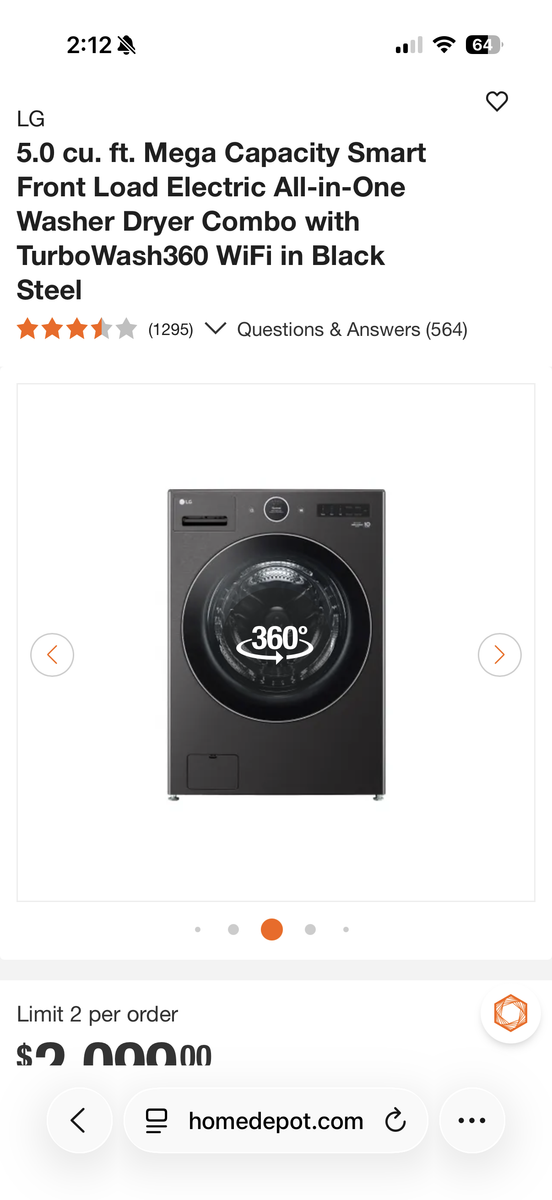Select the first carousel dot
The height and width of the screenshot is (1200, 552).
pos(198,929)
